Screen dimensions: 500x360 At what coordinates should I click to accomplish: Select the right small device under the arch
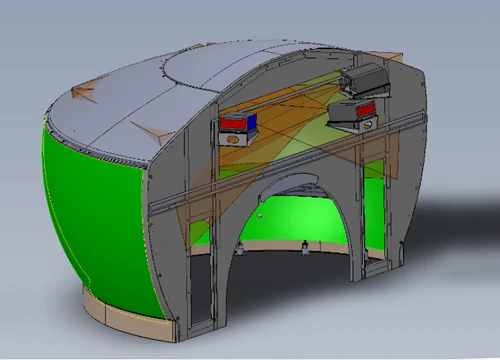tap(304, 248)
